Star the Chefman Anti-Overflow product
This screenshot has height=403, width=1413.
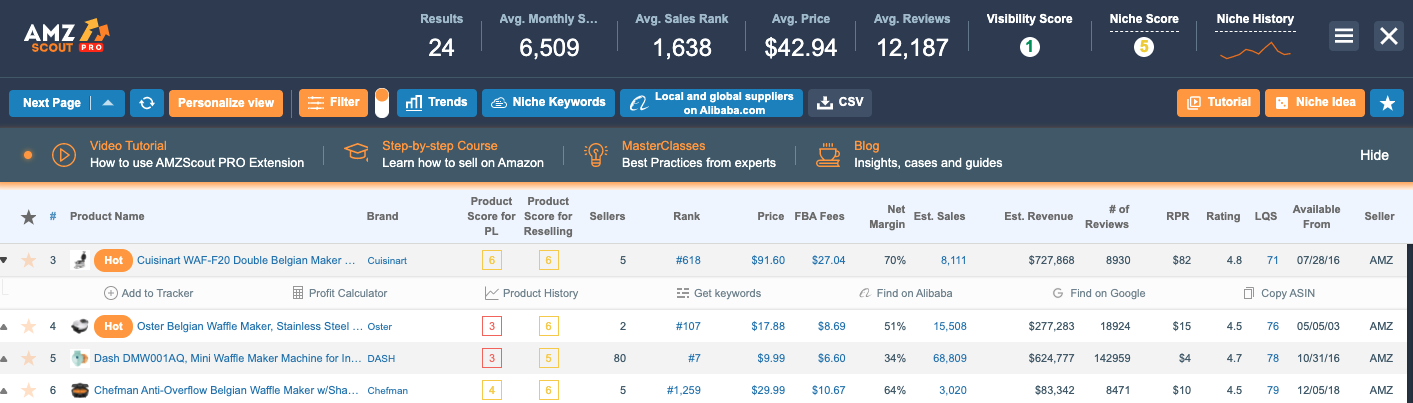28,390
